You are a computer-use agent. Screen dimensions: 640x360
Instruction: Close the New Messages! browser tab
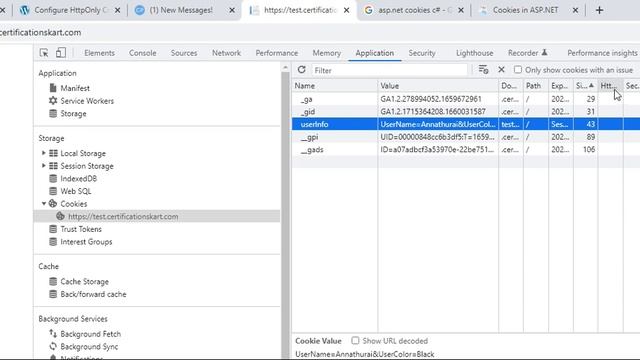coord(232,10)
